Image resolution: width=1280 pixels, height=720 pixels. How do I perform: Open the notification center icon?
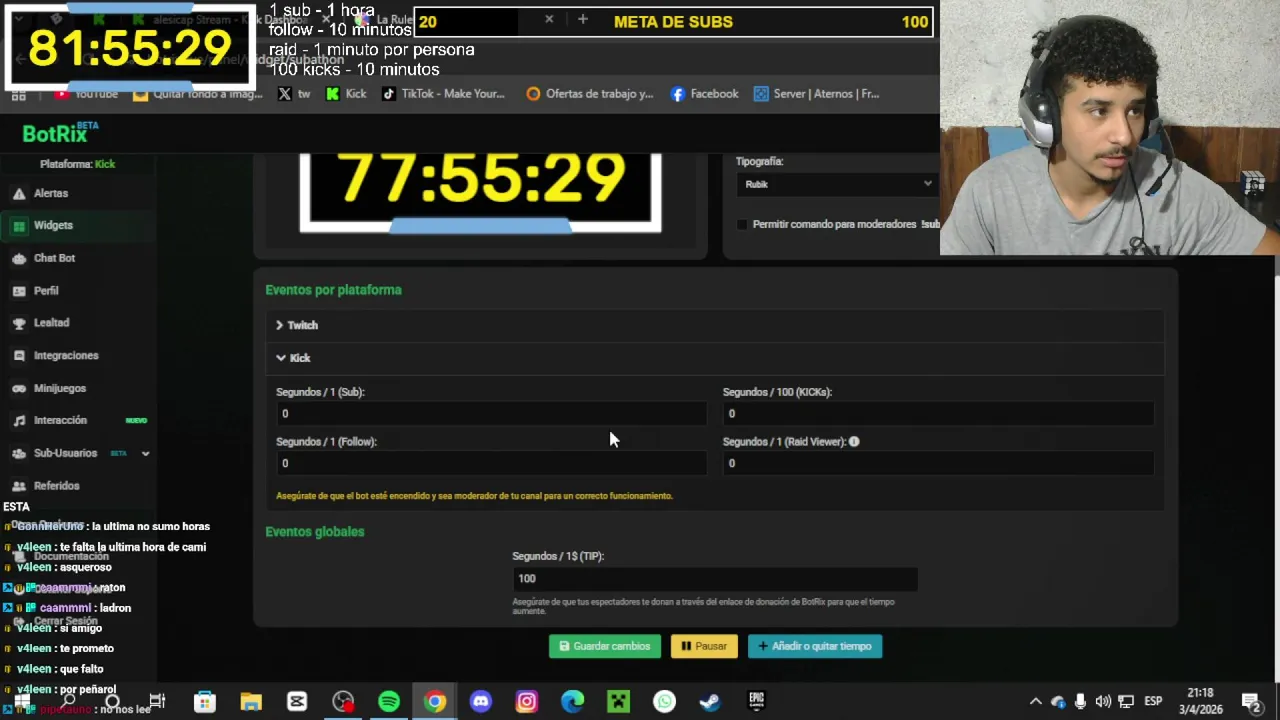pos(1250,702)
